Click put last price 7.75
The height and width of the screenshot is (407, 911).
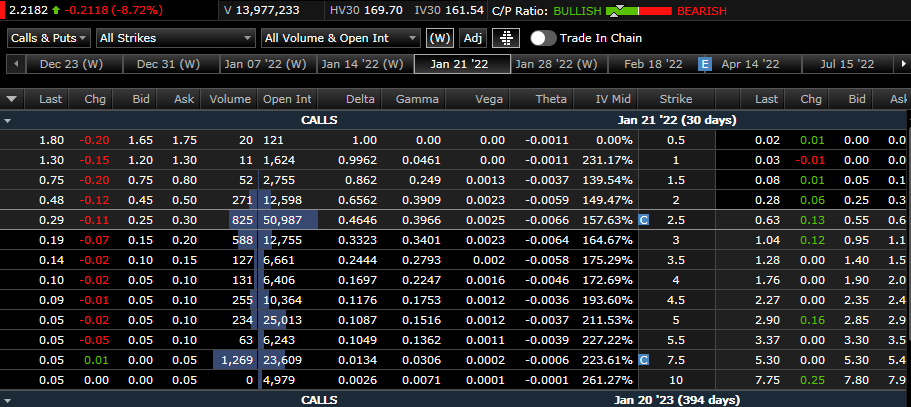click(x=767, y=380)
